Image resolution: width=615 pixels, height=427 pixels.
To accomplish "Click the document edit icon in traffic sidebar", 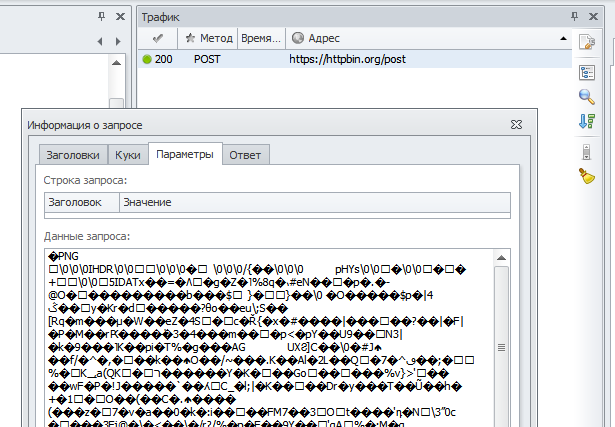I will pyautogui.click(x=587, y=42).
